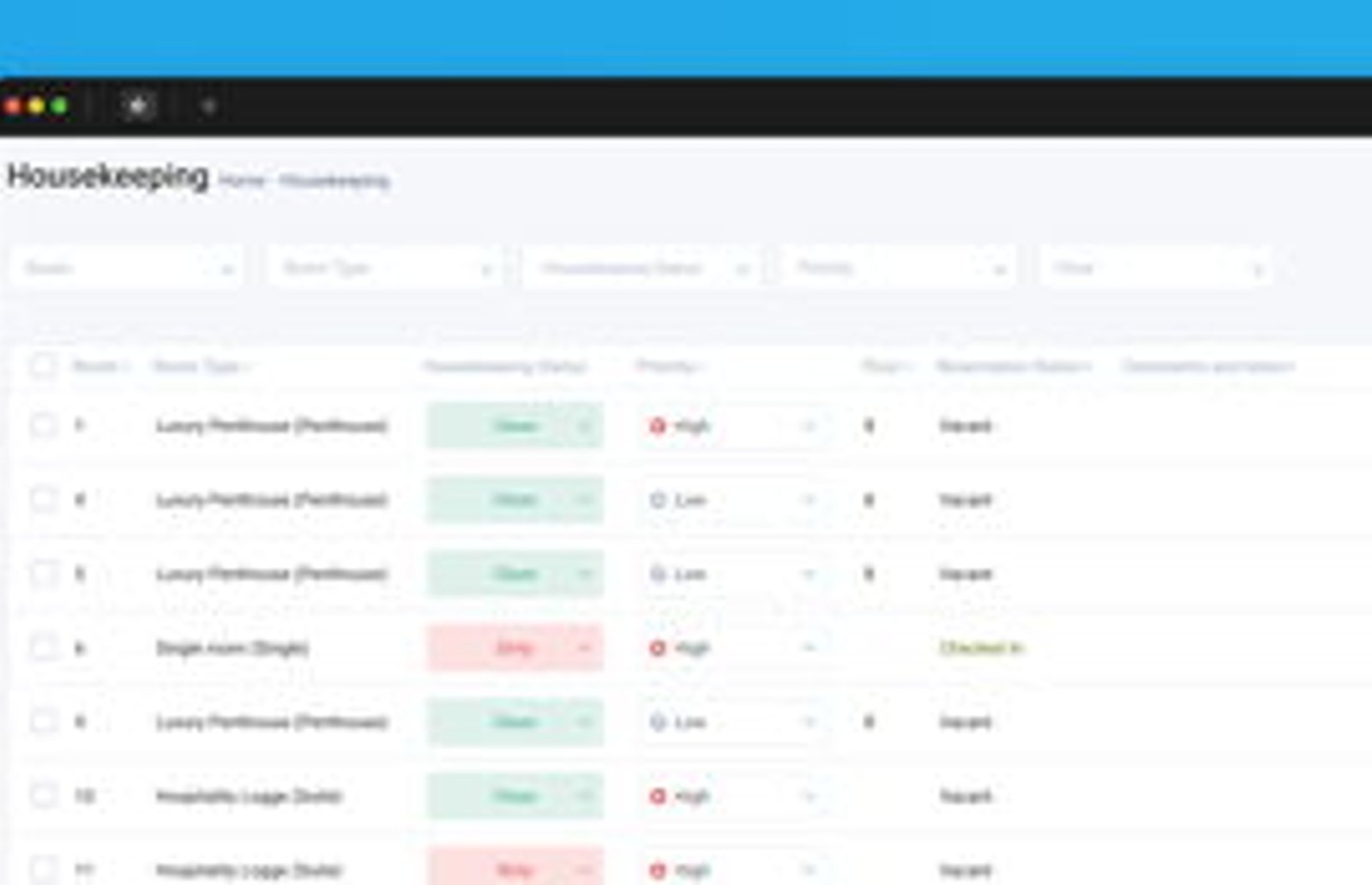Screen dimensions: 1372x885
Task: Click Single room type cell
Action: point(232,647)
